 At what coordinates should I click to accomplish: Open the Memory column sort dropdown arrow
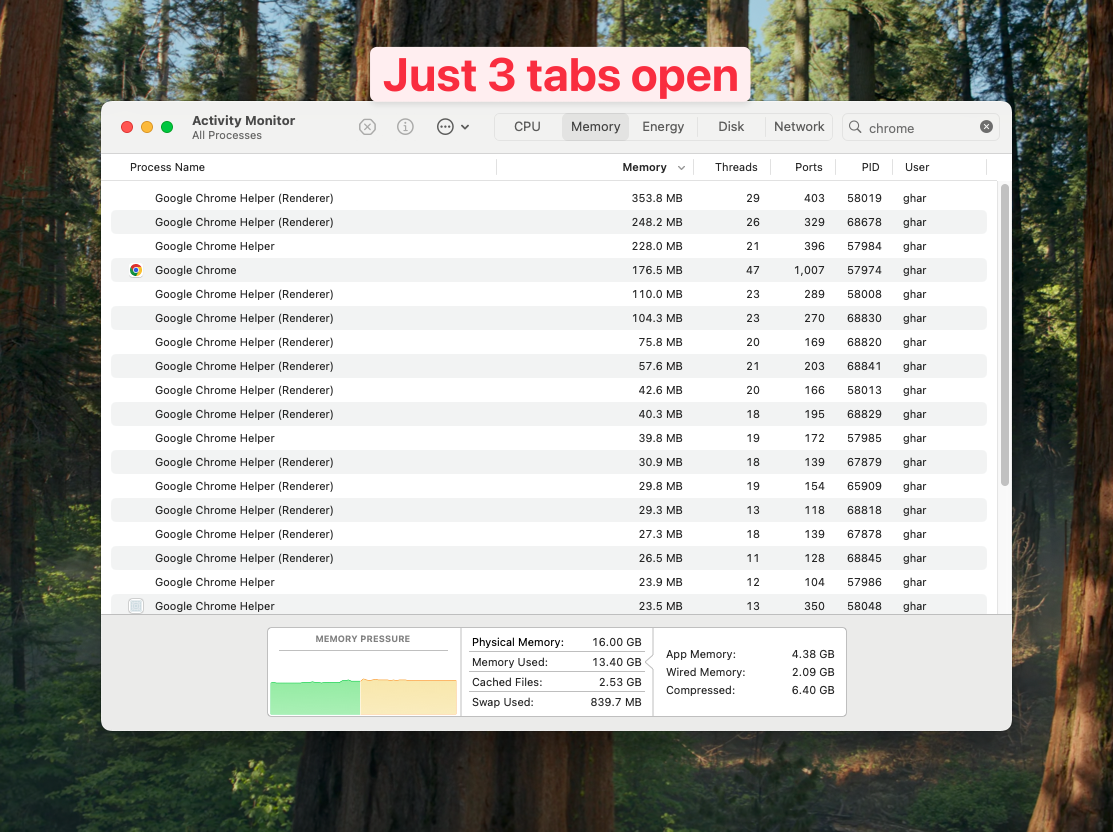click(x=683, y=167)
